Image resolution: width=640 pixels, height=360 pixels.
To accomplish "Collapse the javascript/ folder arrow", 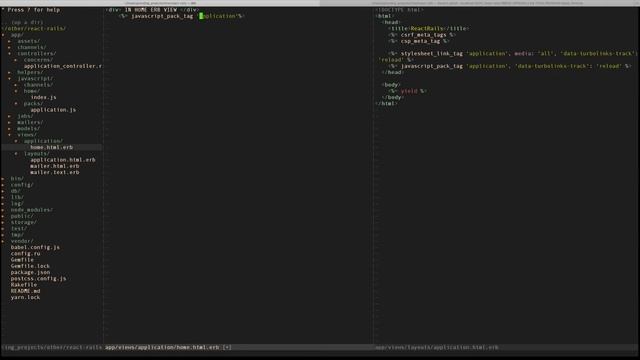I will [x=10, y=78].
